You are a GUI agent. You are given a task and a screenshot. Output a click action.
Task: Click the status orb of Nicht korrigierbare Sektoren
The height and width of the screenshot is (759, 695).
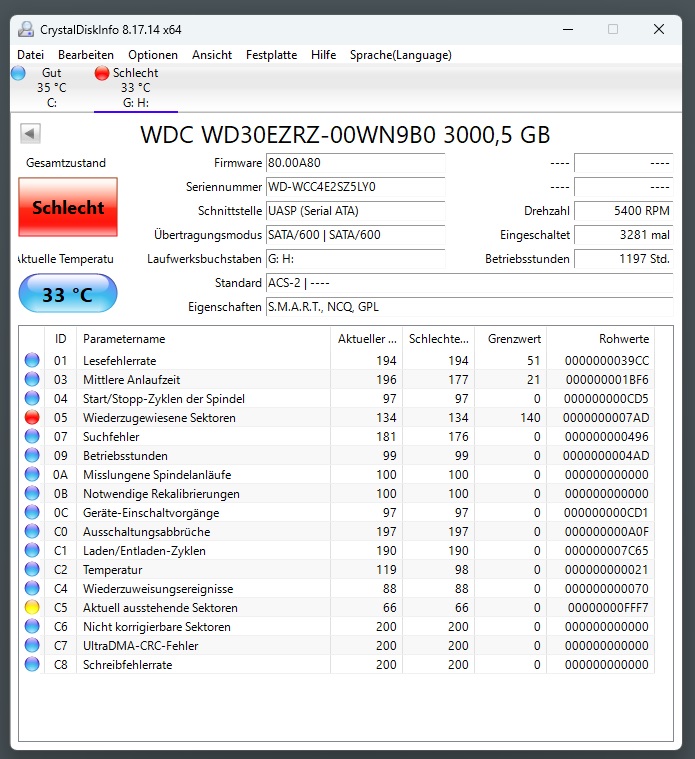[x=32, y=627]
